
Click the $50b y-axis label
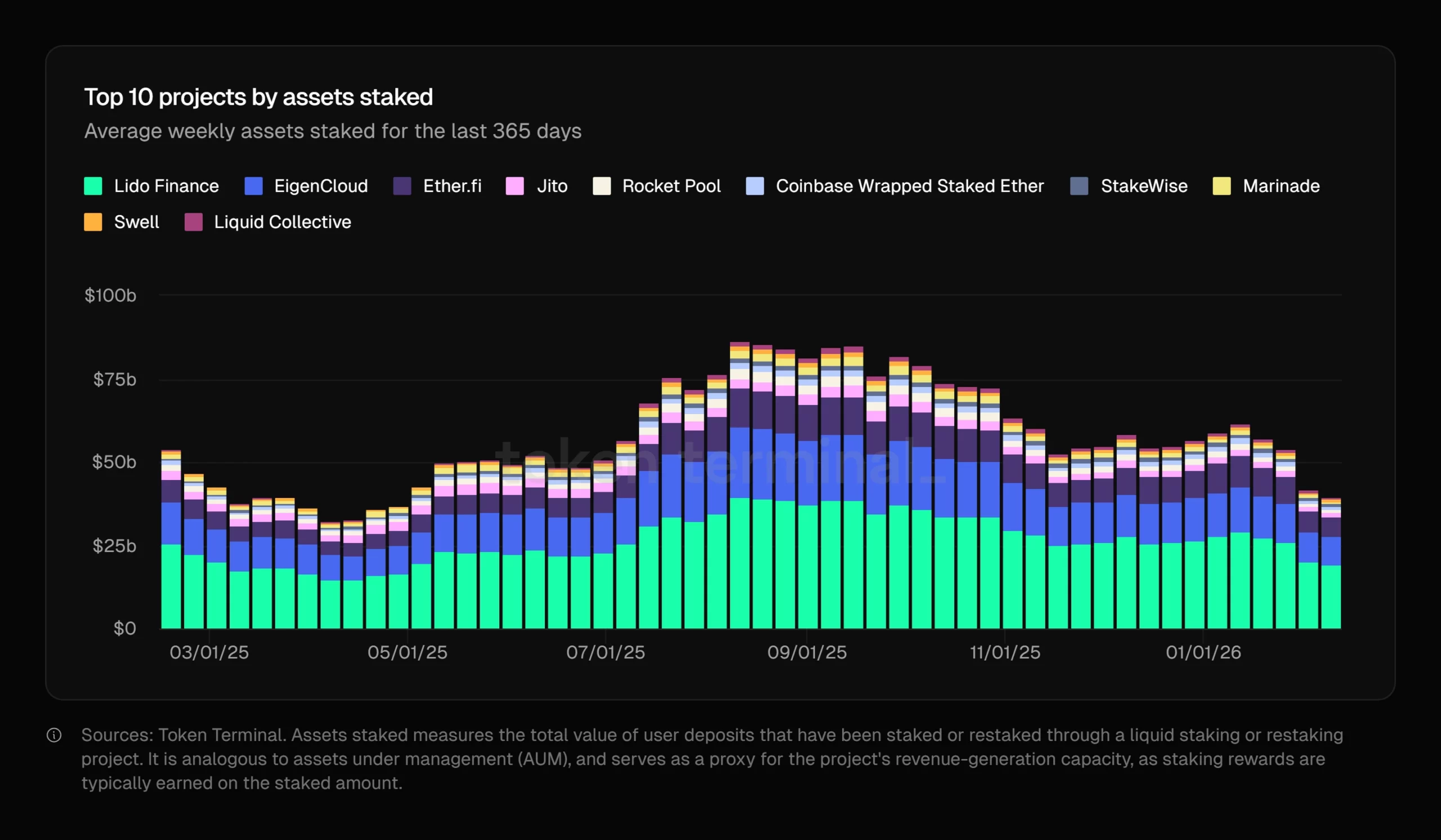[114, 462]
